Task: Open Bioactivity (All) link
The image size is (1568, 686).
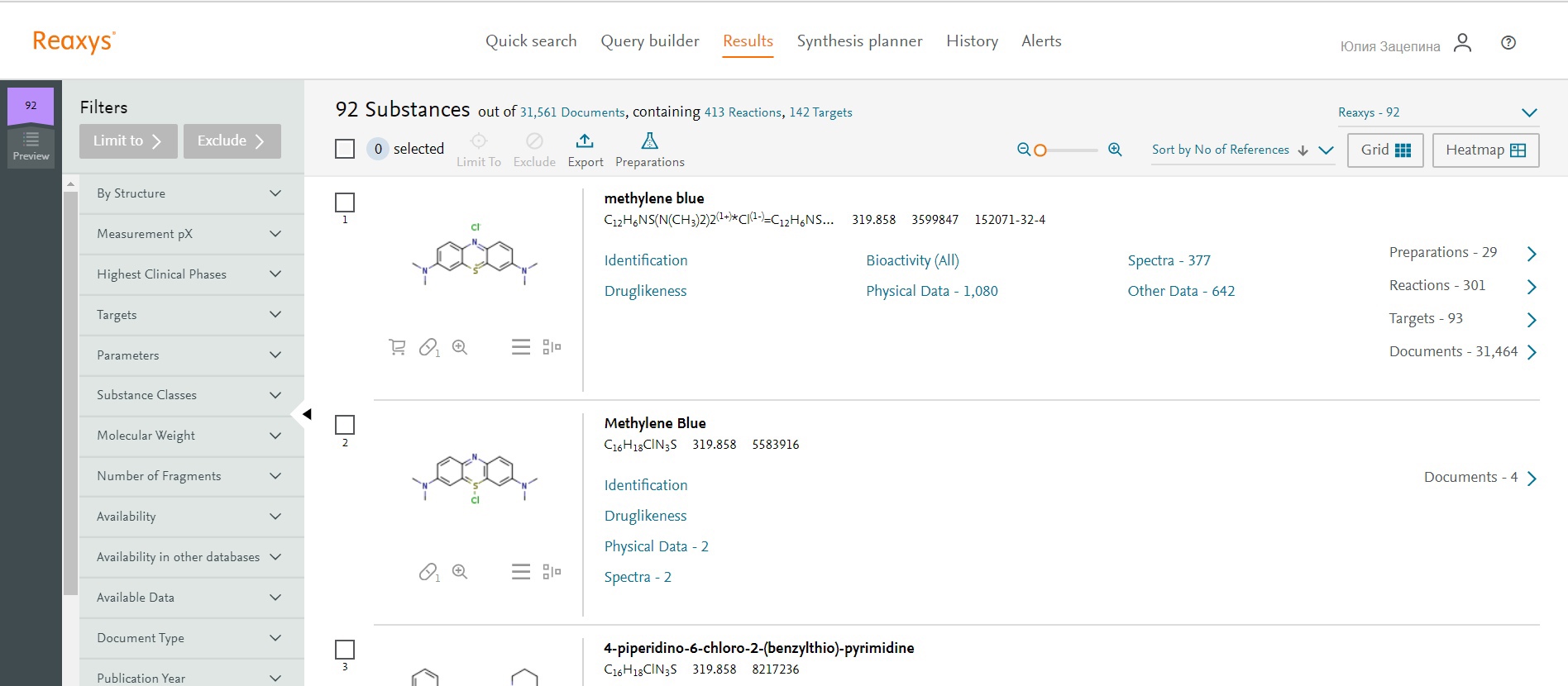Action: tap(912, 260)
